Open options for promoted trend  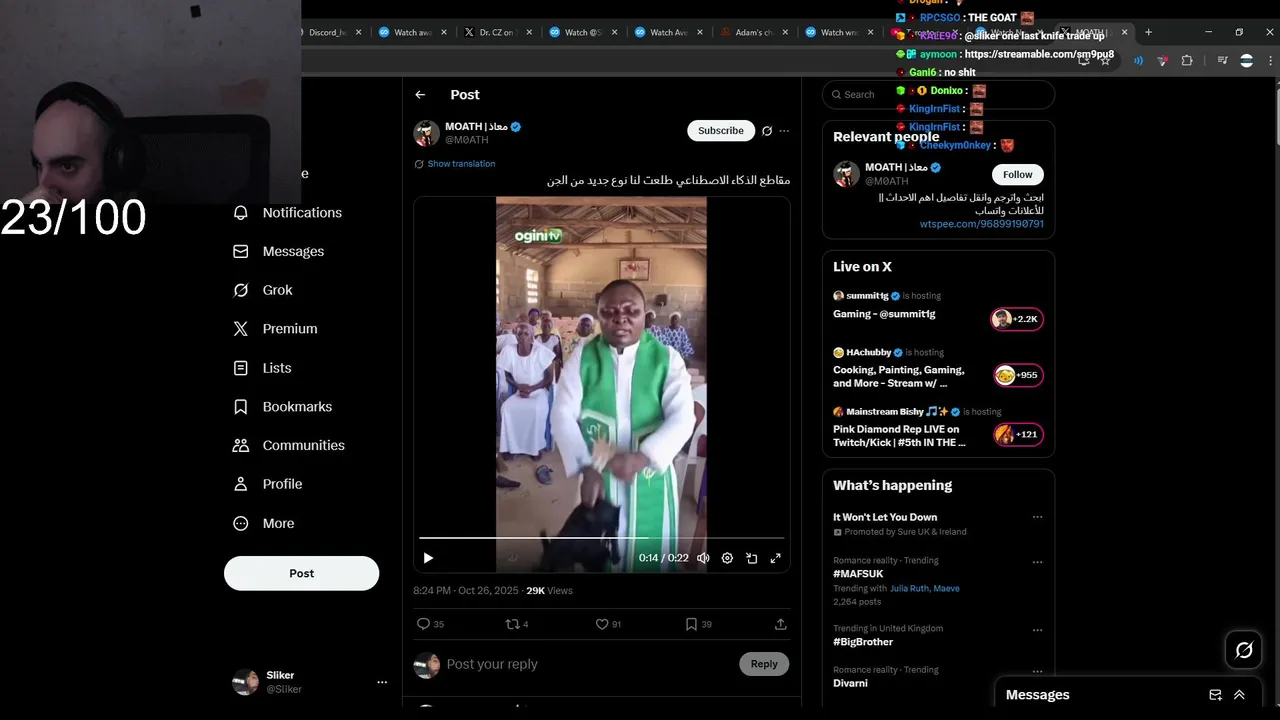(1037, 517)
